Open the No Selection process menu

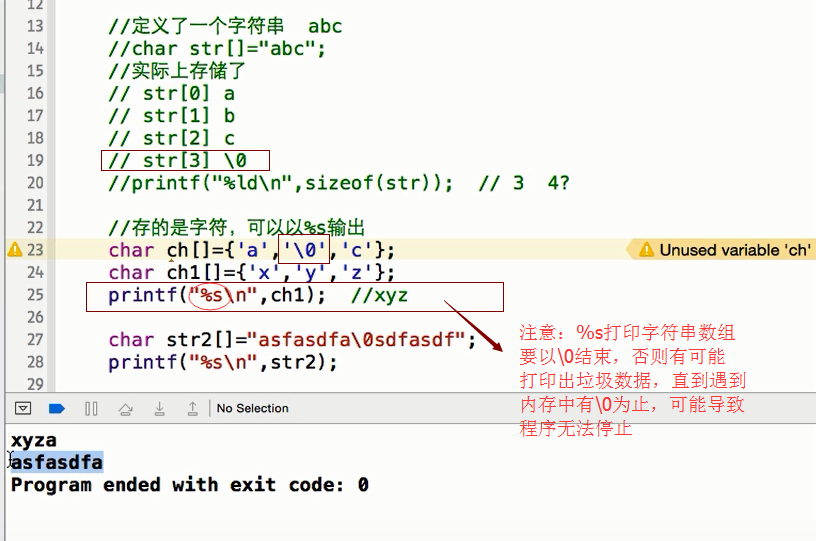pyautogui.click(x=252, y=408)
